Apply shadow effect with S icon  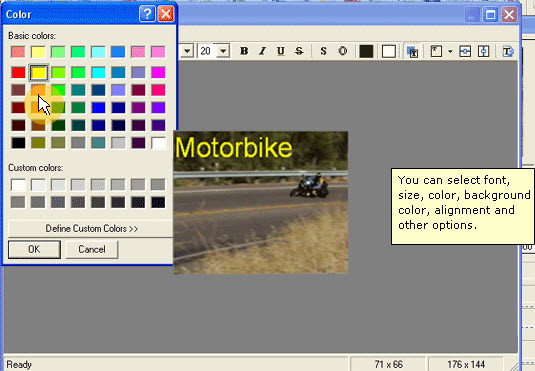(323, 51)
